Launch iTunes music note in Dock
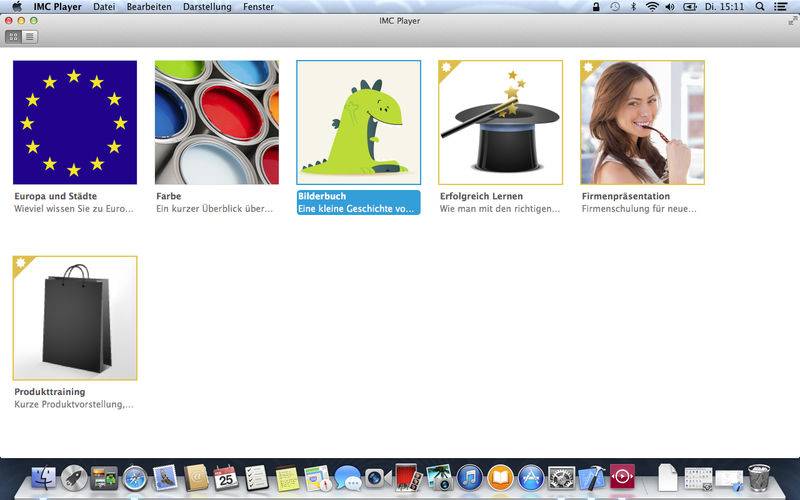The width and height of the screenshot is (800, 500). [x=469, y=478]
